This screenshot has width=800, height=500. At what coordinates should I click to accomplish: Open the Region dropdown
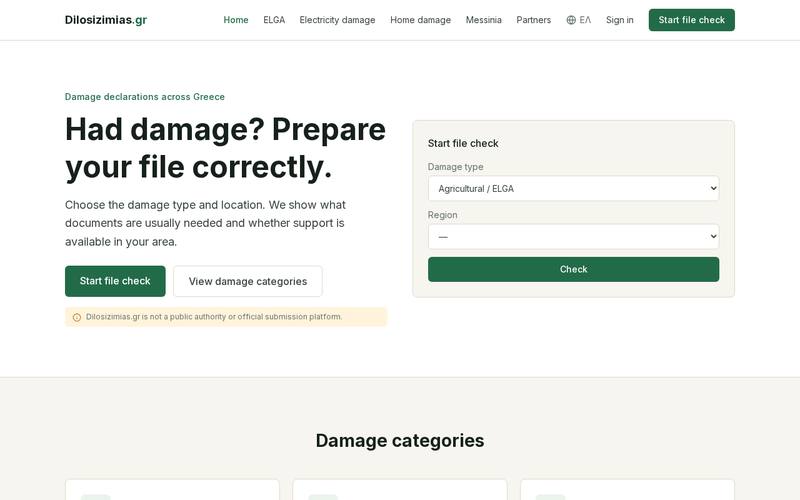573,236
